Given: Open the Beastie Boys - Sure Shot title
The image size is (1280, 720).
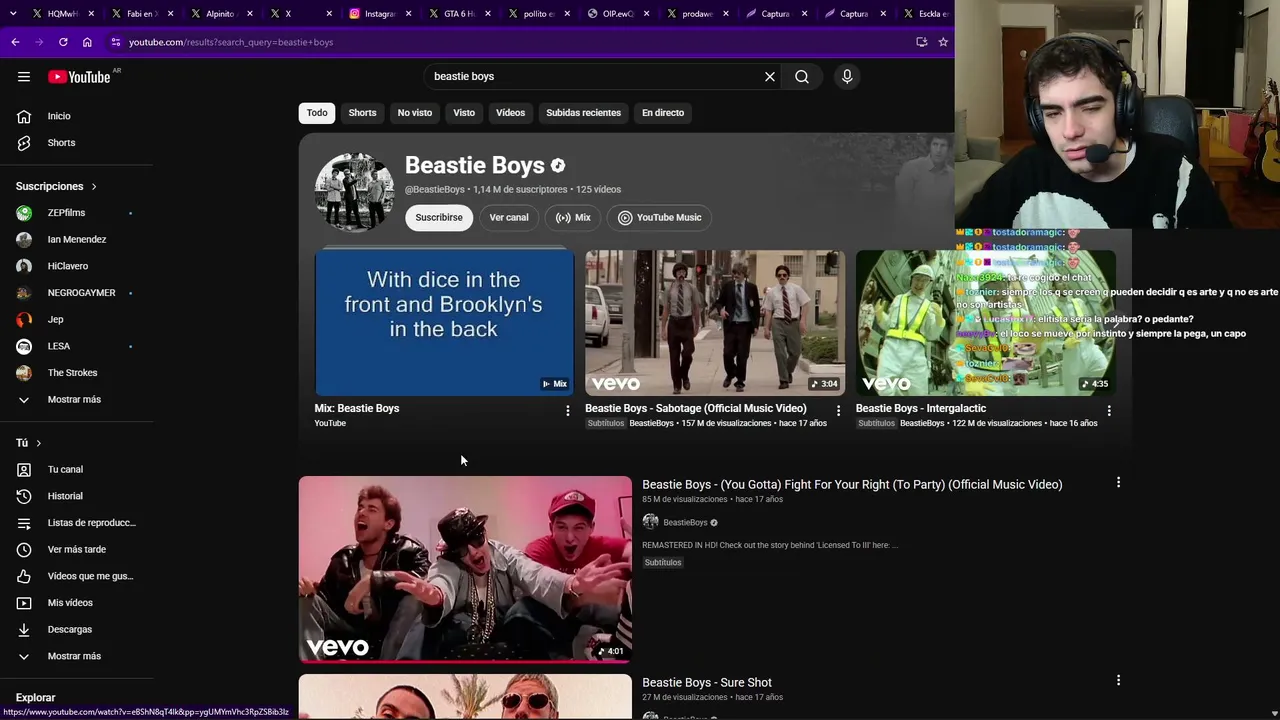Looking at the screenshot, I should 707,683.
